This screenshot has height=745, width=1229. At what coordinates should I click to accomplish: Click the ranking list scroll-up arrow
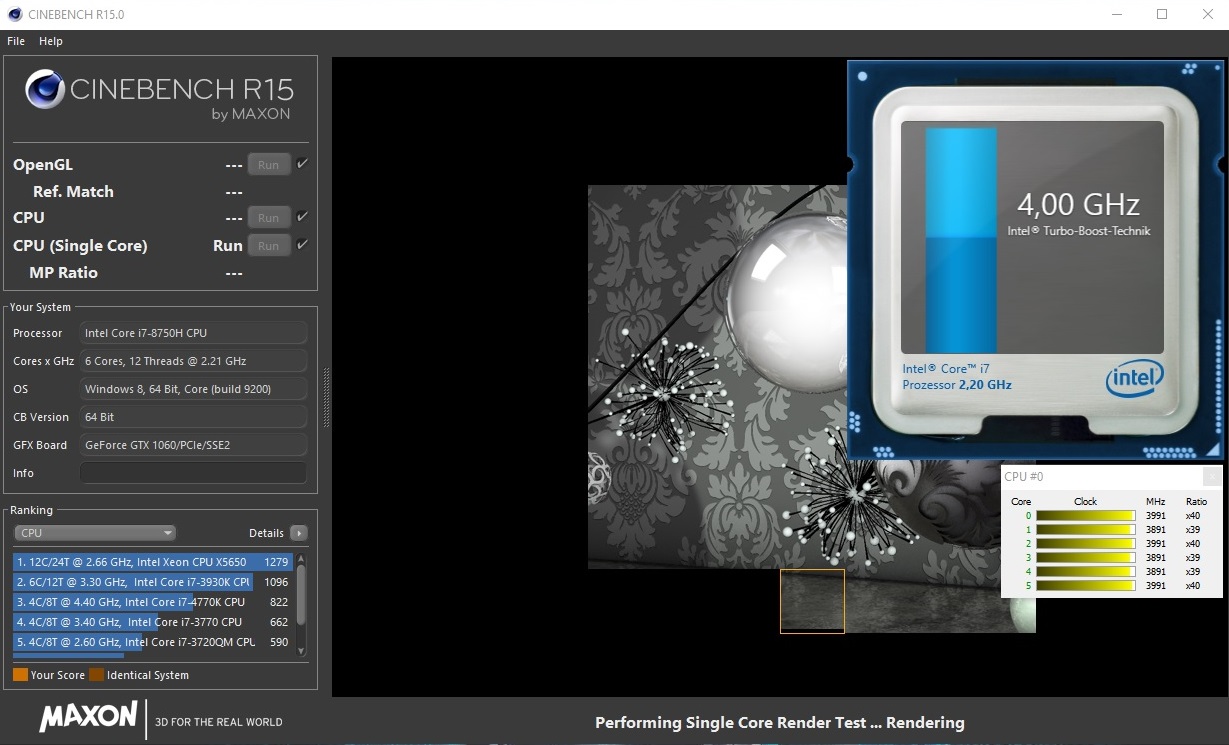(301, 559)
